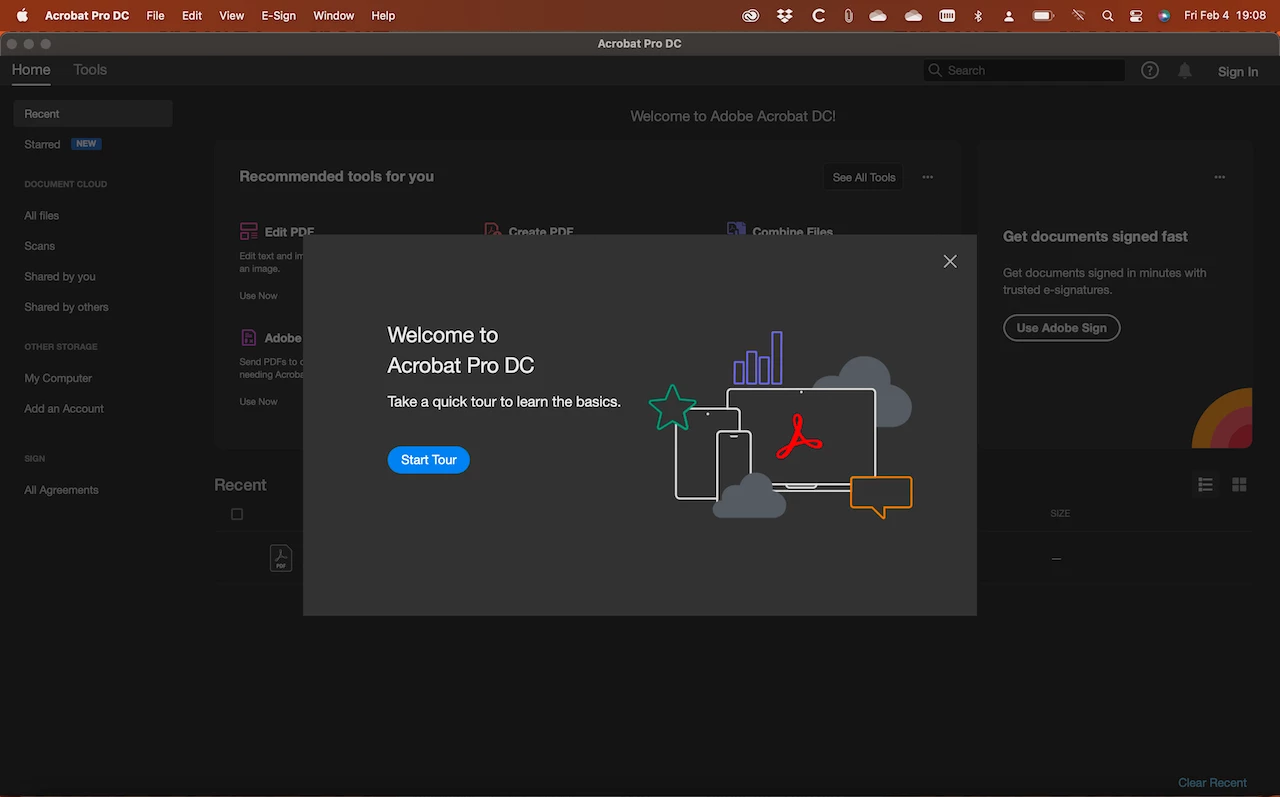Click the See All Tools button
Viewport: 1280px width, 797px height.
[x=864, y=177]
